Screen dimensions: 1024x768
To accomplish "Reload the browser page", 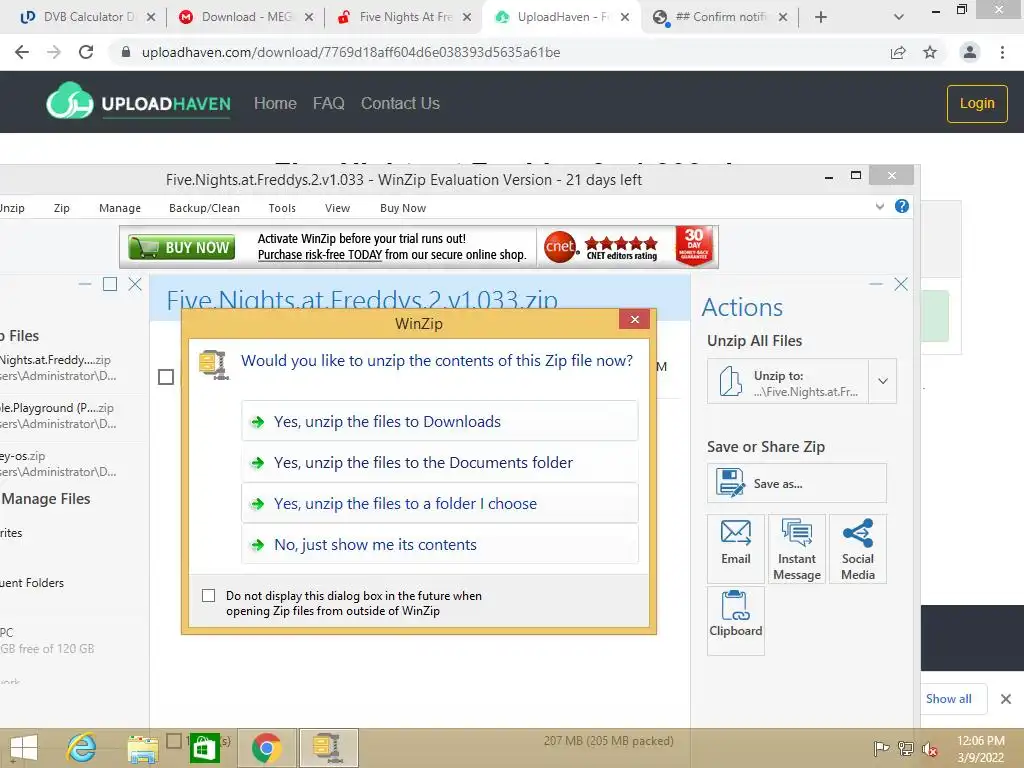I will pos(86,52).
